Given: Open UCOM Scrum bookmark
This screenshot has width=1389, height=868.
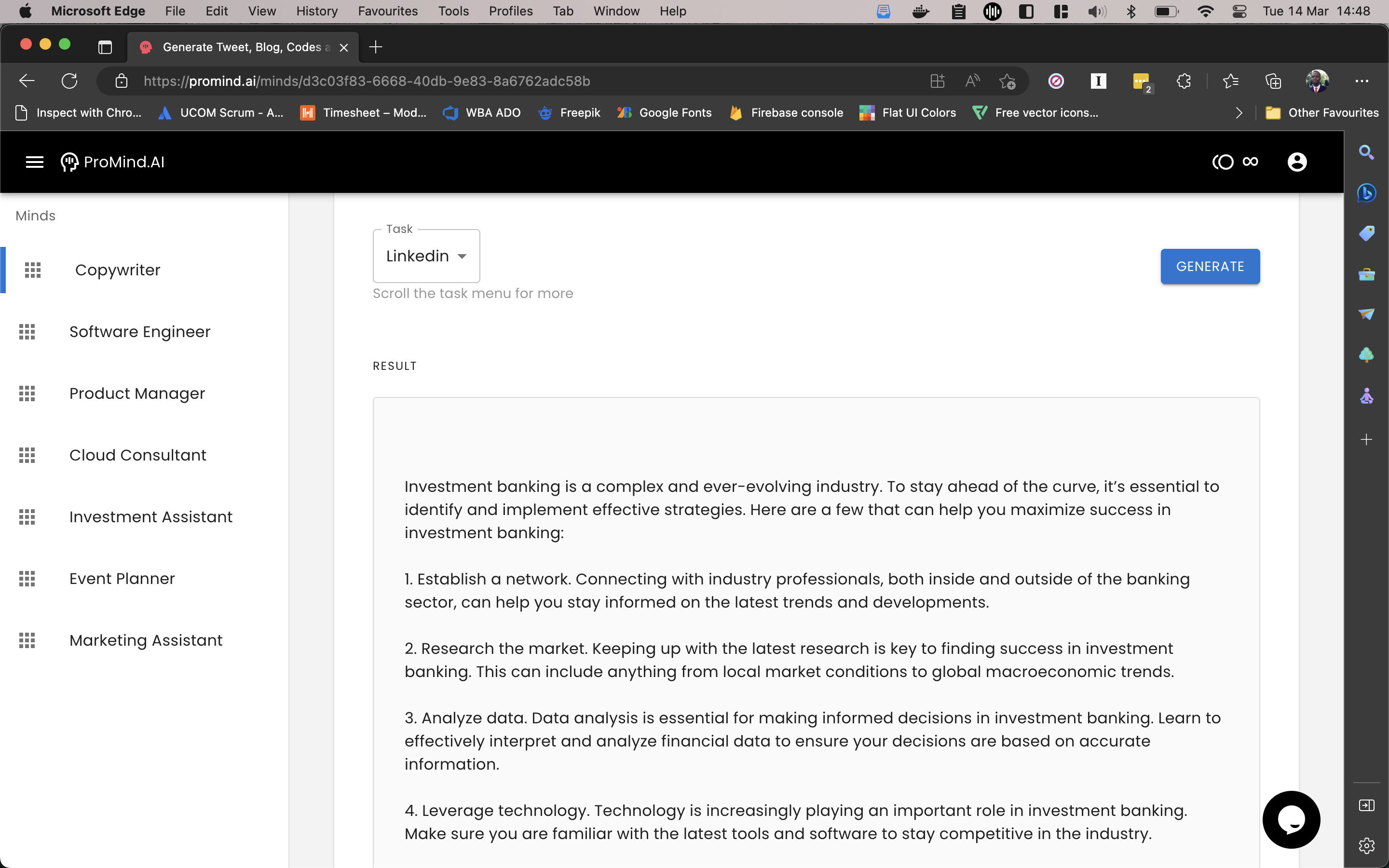Looking at the screenshot, I should [x=220, y=113].
